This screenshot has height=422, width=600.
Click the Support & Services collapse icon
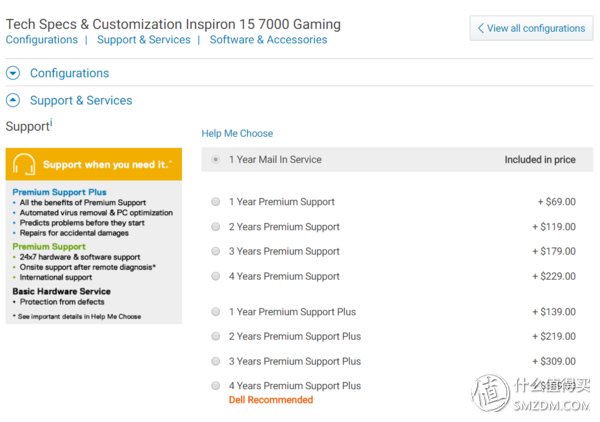pyautogui.click(x=13, y=100)
